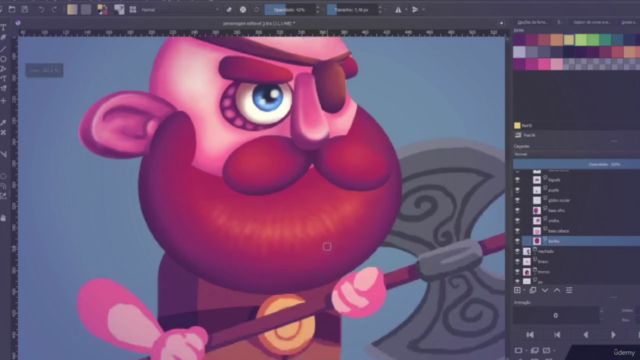Click the Opacidade slider stepper arrows
Screen dimensions: 640x360
pos(318,9)
